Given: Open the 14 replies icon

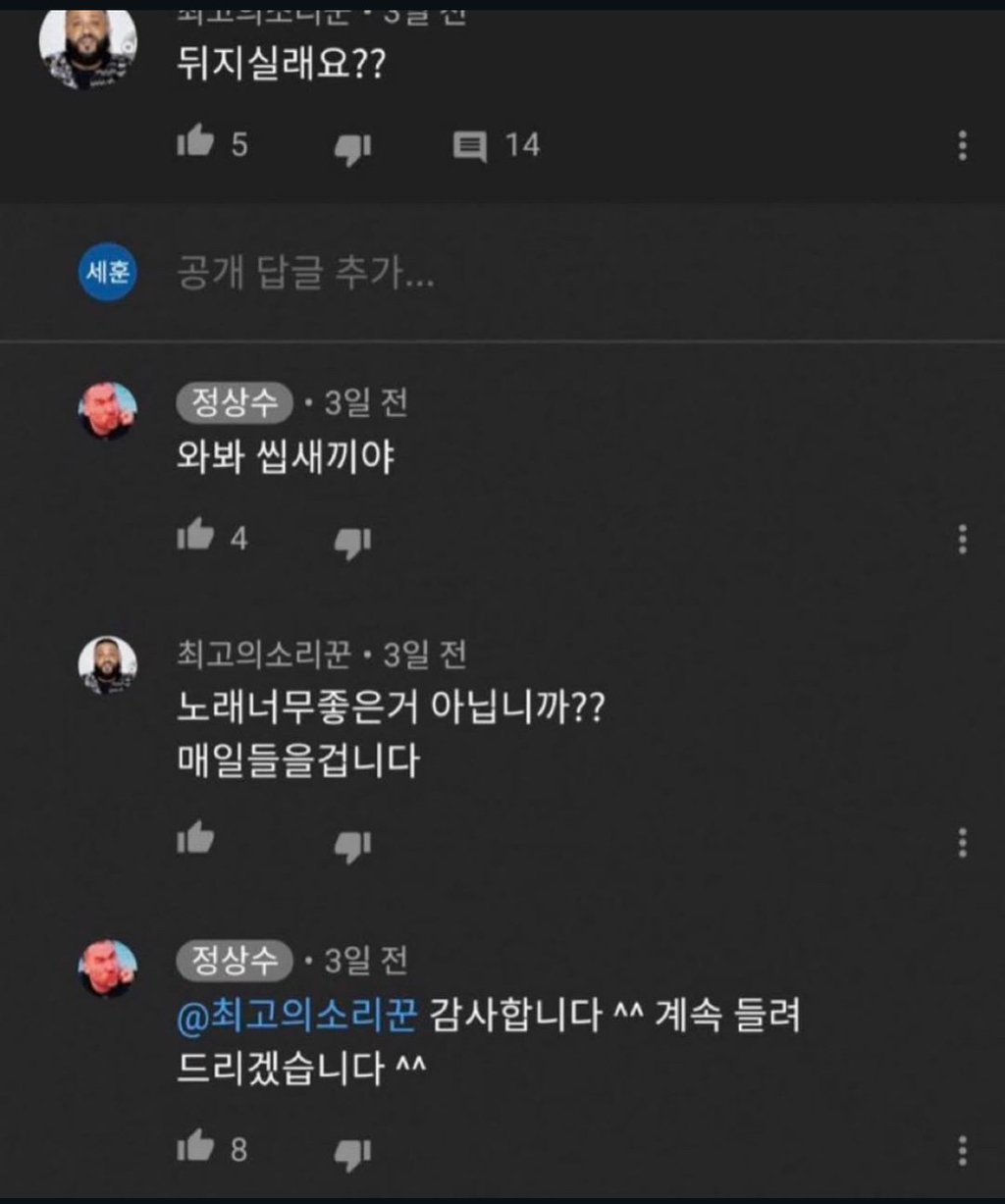Looking at the screenshot, I should [470, 147].
